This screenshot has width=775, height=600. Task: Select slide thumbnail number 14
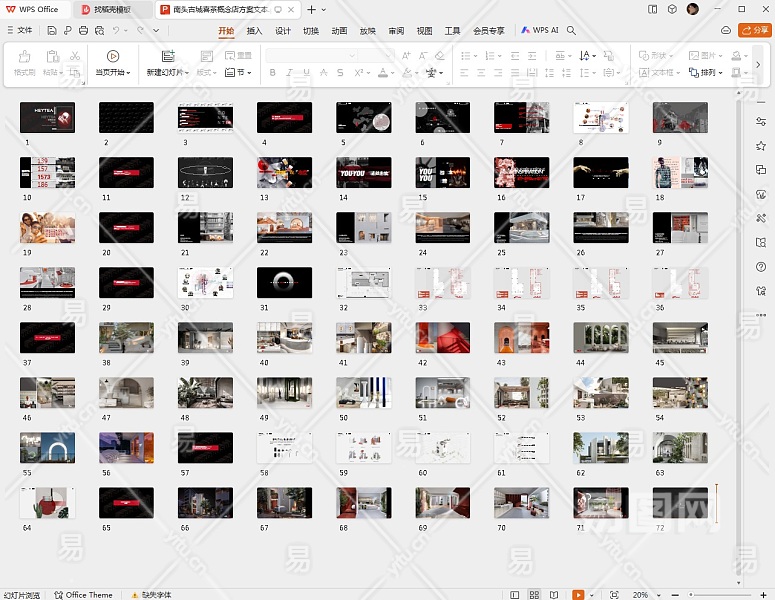(x=363, y=173)
